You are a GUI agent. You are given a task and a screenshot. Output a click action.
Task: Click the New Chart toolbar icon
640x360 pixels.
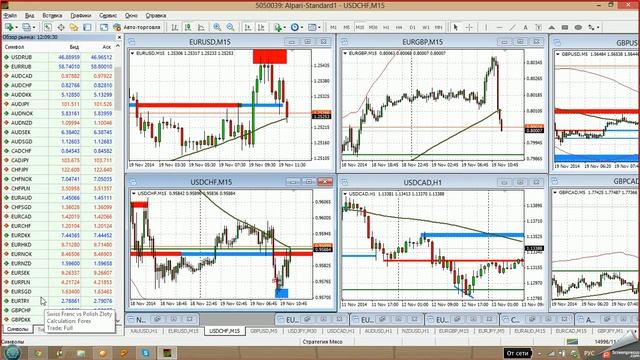9,27
